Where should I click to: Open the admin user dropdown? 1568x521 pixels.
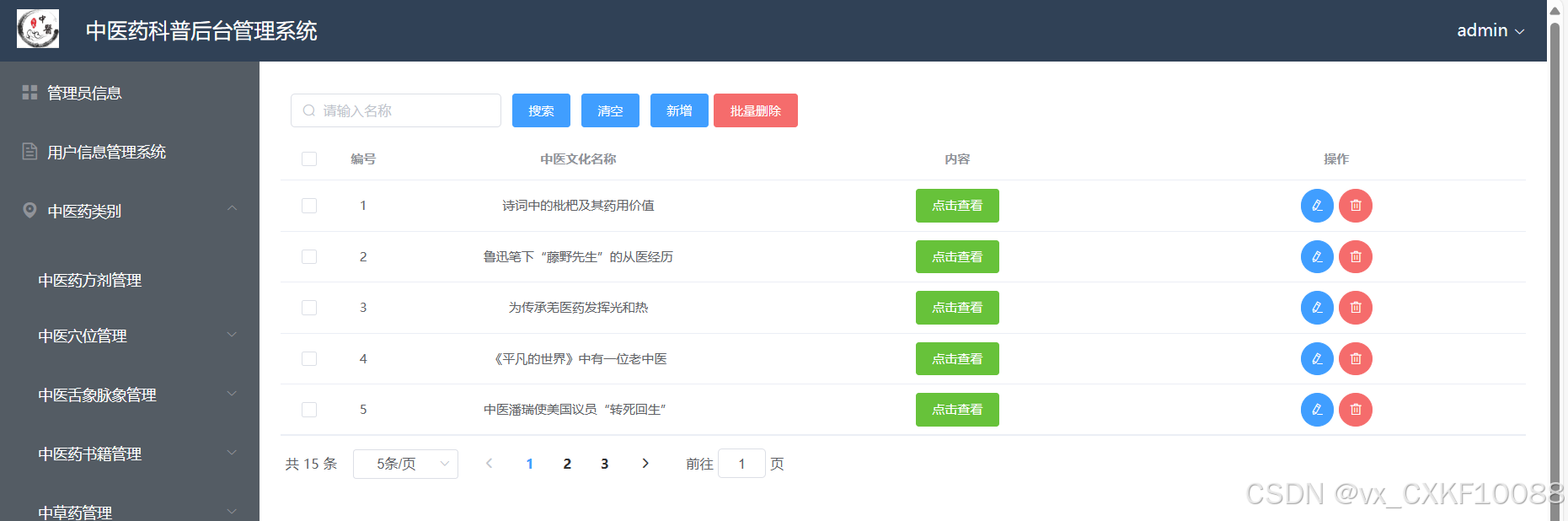pyautogui.click(x=1490, y=30)
